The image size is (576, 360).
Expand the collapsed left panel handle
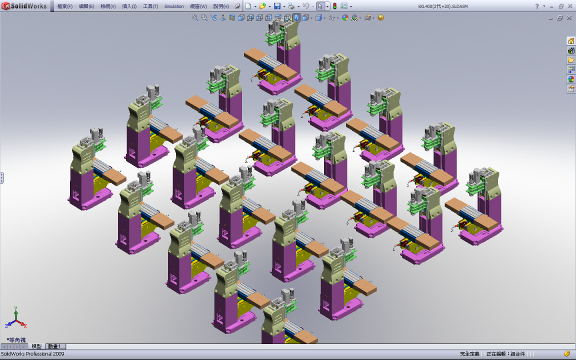(1, 178)
